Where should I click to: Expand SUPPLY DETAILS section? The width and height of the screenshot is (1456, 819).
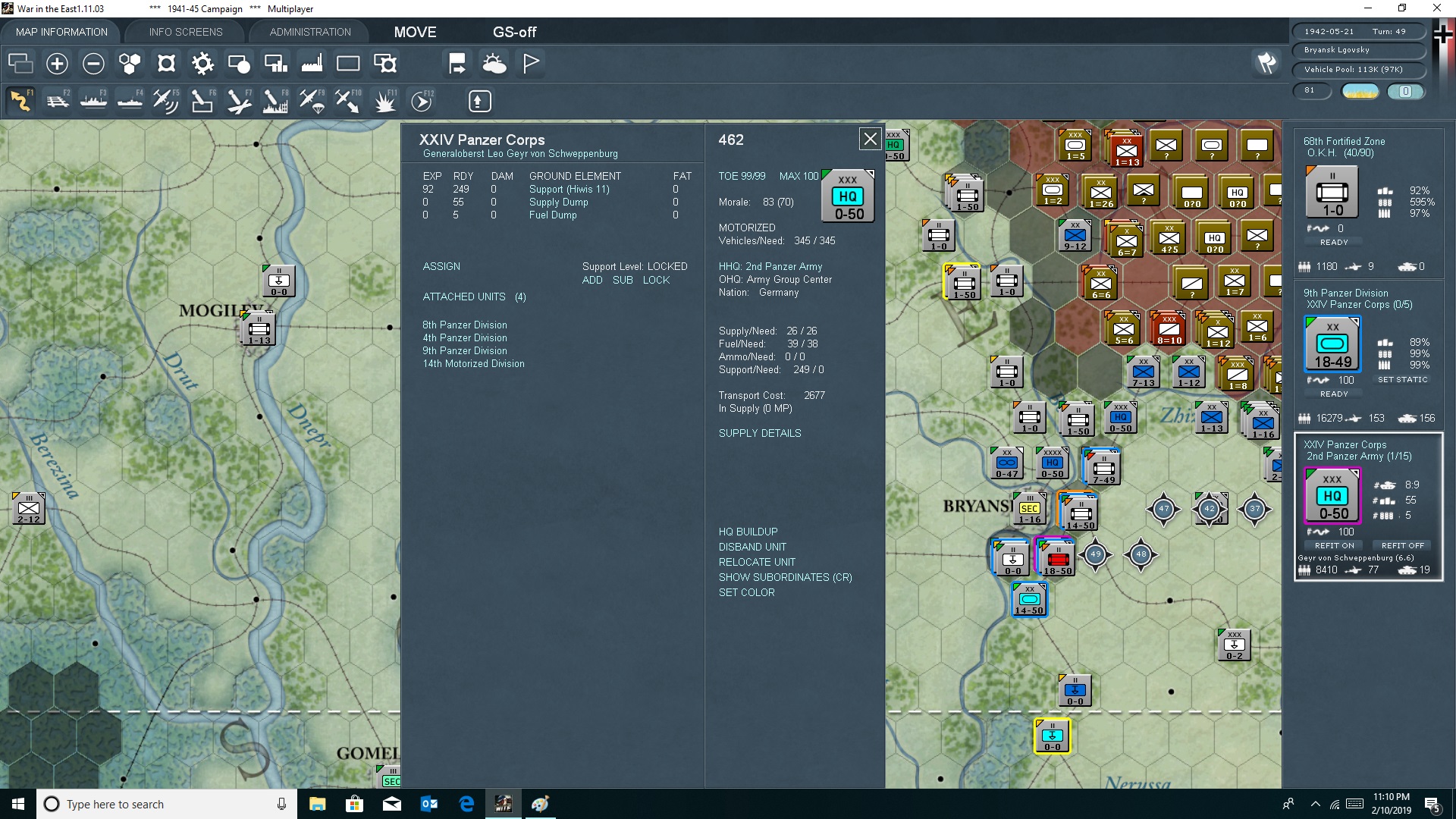(759, 433)
